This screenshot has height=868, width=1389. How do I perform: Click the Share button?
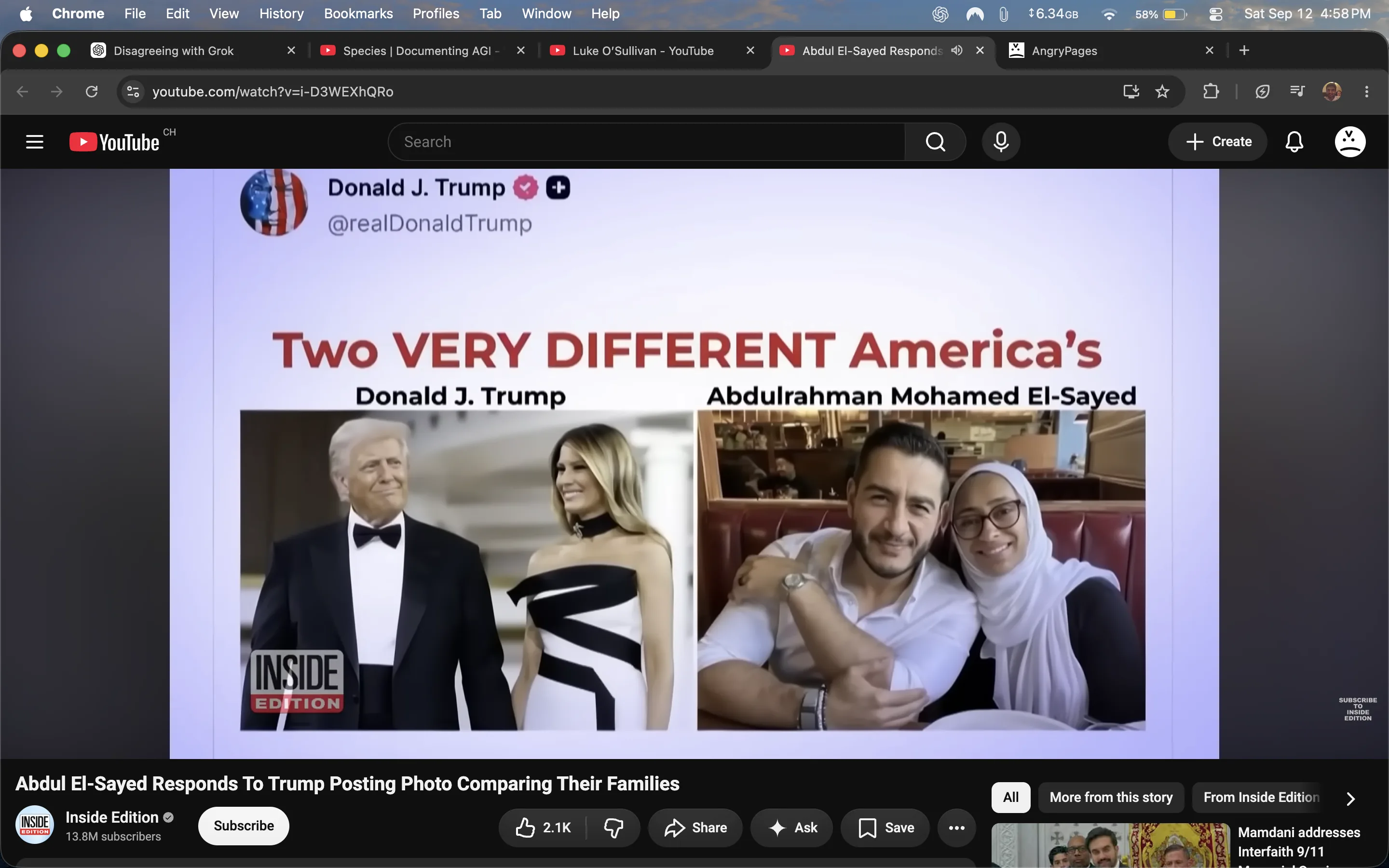pyautogui.click(x=695, y=827)
